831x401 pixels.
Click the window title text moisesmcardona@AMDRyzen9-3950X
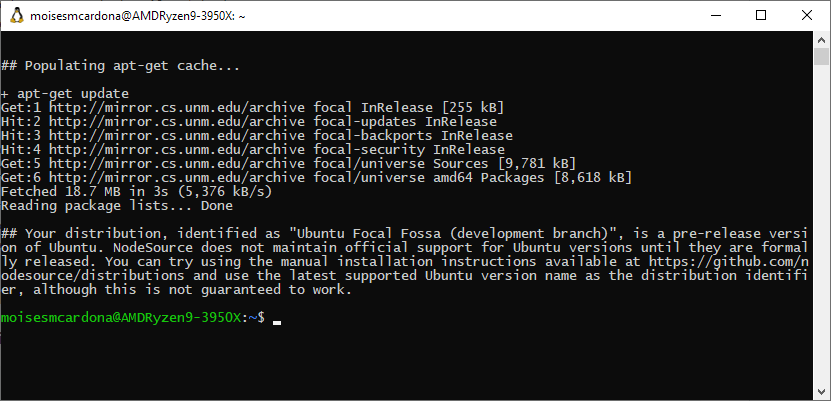[140, 16]
